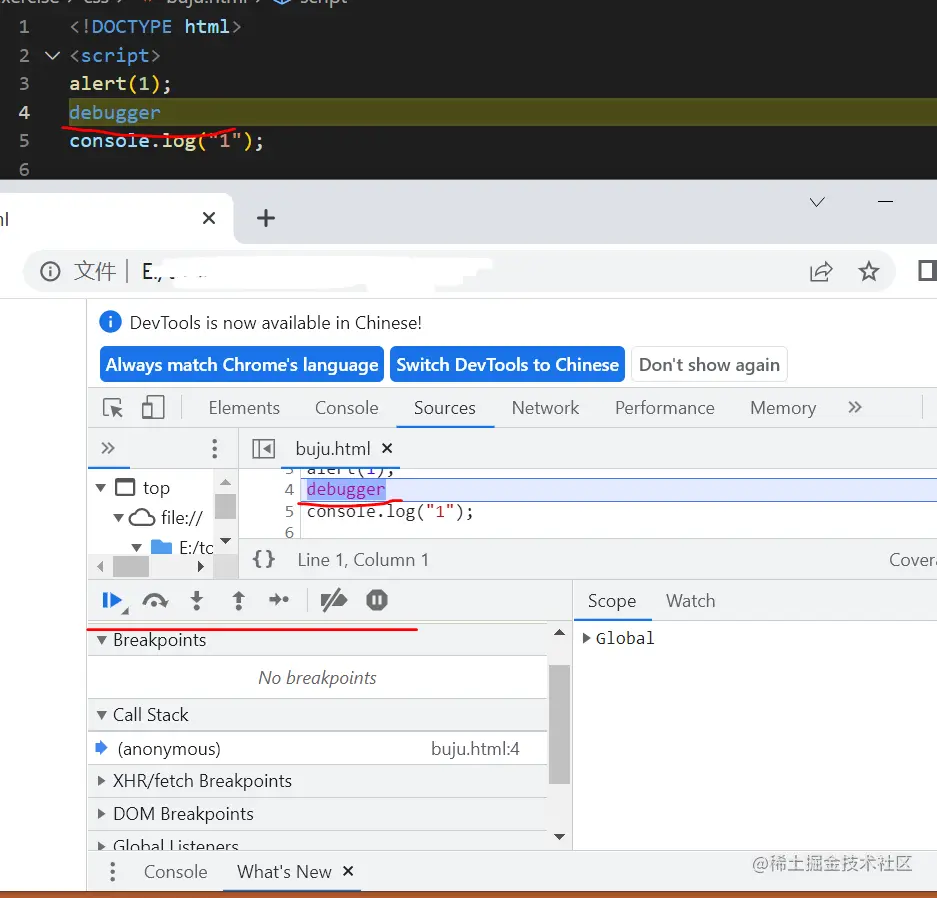Open the Elements tab
The width and height of the screenshot is (937, 898).
(x=244, y=408)
